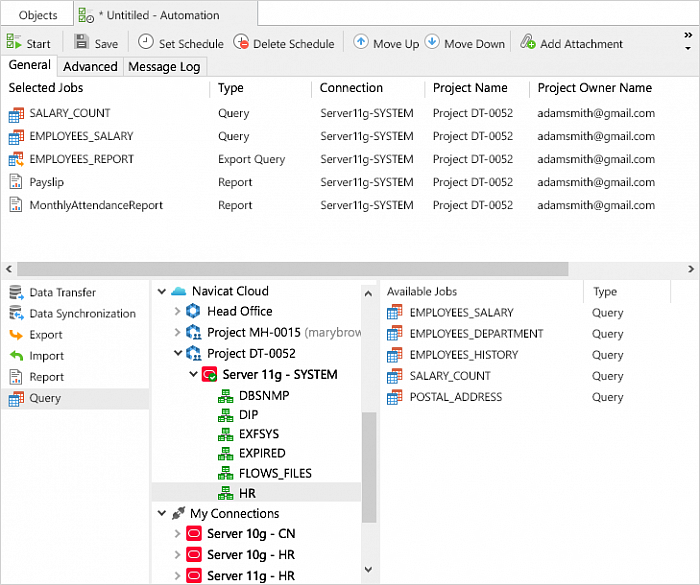This screenshot has height=585, width=700.
Task: Click the connection tree scrollbar down arrow
Action: (368, 569)
